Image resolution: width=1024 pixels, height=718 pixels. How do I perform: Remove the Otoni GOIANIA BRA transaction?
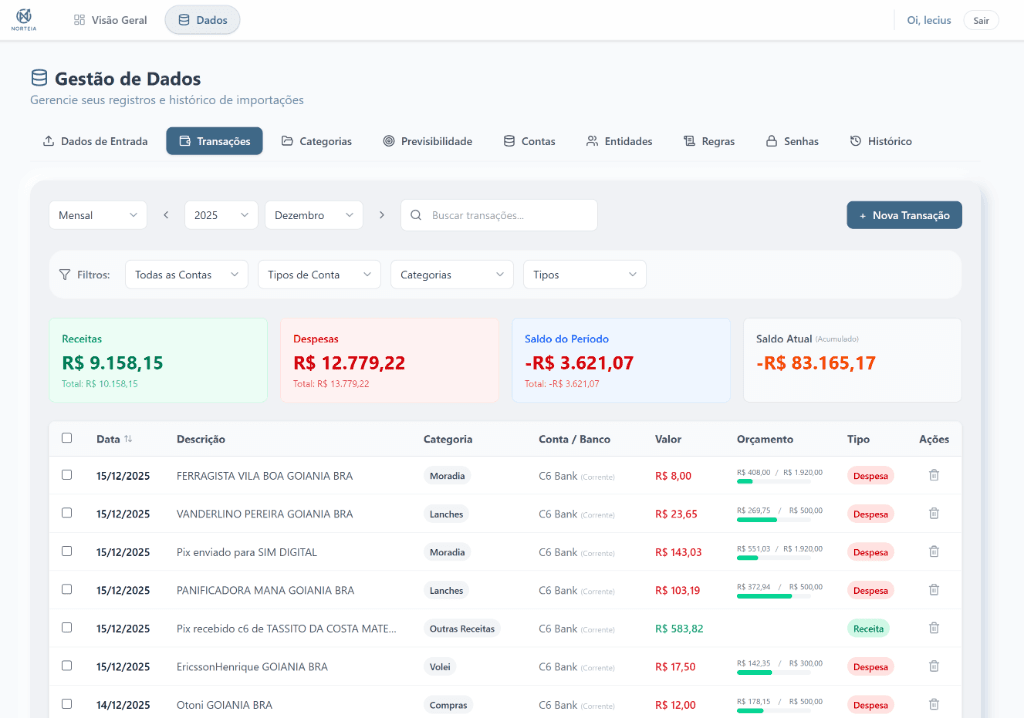(x=933, y=705)
